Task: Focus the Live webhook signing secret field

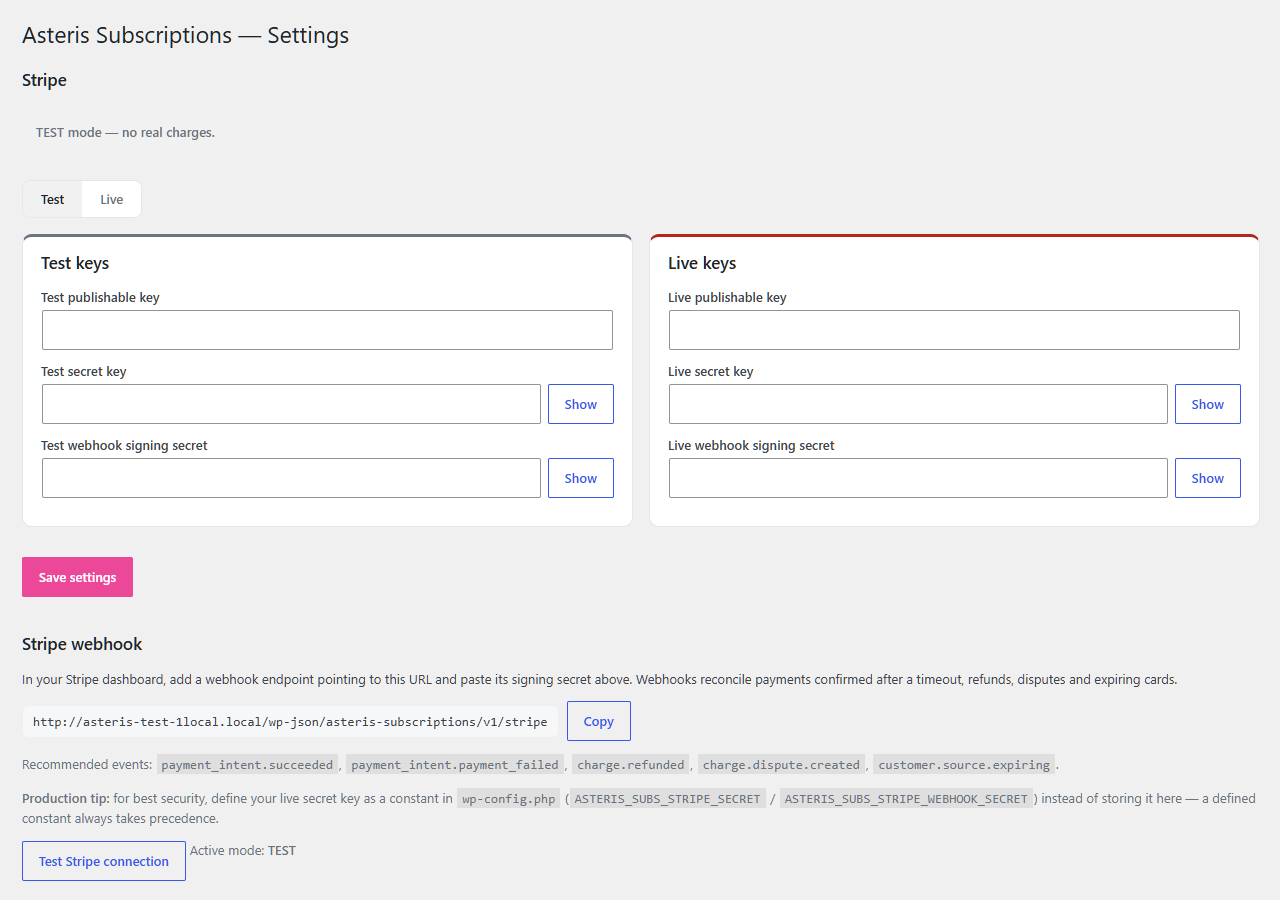Action: 918,478
